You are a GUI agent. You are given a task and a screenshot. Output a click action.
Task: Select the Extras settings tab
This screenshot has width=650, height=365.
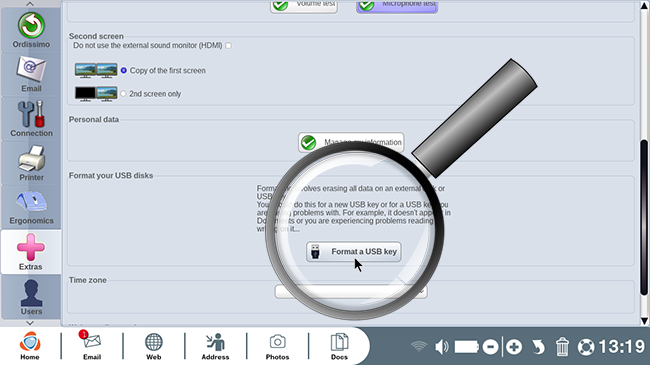tap(31, 252)
